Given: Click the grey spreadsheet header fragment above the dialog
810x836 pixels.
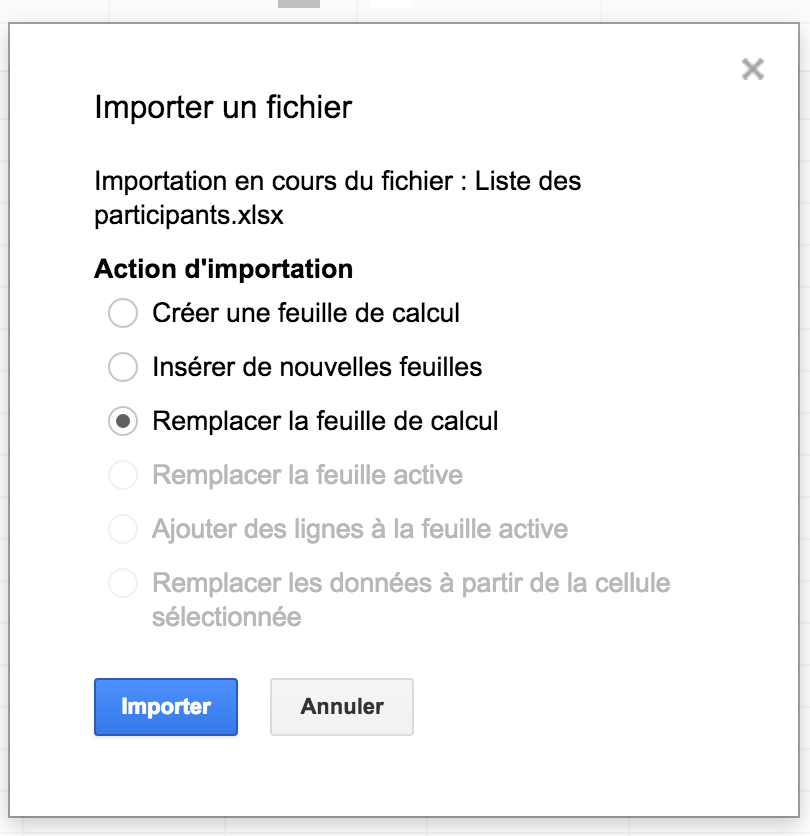Looking at the screenshot, I should (x=299, y=4).
